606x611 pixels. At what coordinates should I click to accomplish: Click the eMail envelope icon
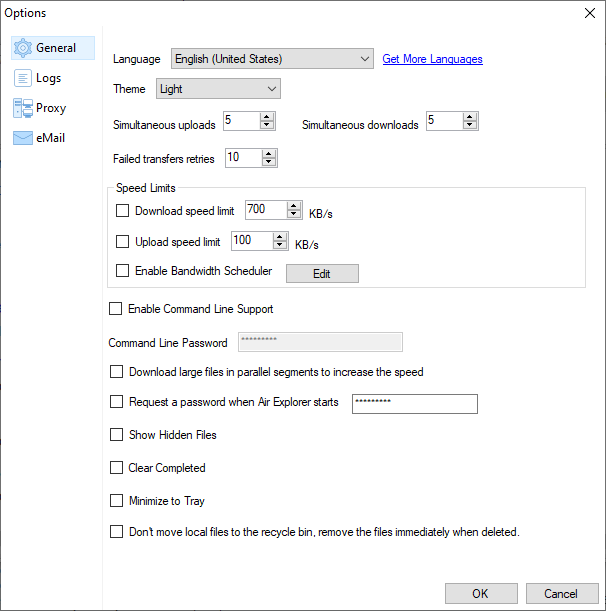tap(22, 138)
